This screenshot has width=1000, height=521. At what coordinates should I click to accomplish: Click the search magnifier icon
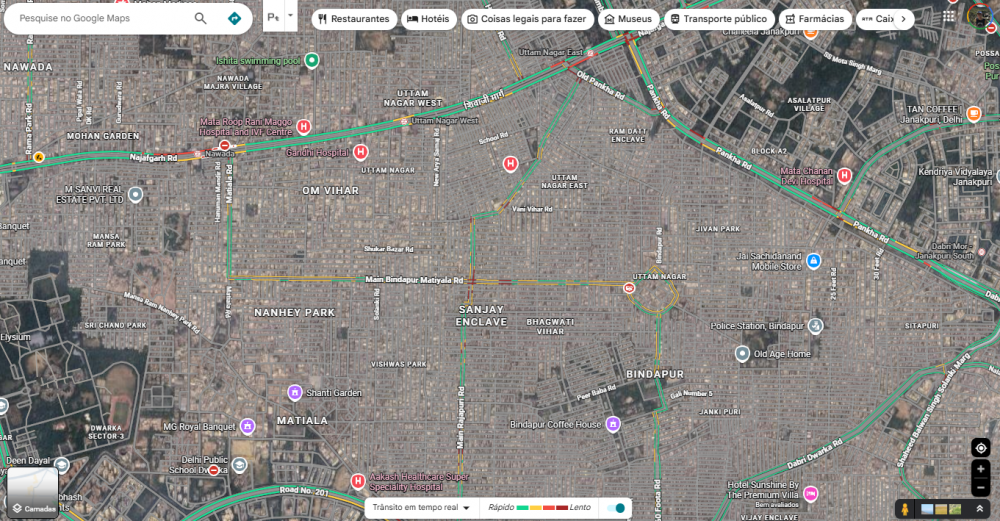pos(200,18)
